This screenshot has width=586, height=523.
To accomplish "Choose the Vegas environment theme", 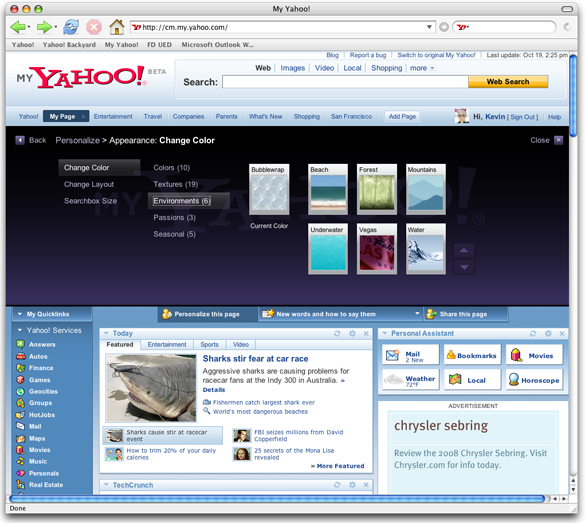I will pyautogui.click(x=377, y=249).
